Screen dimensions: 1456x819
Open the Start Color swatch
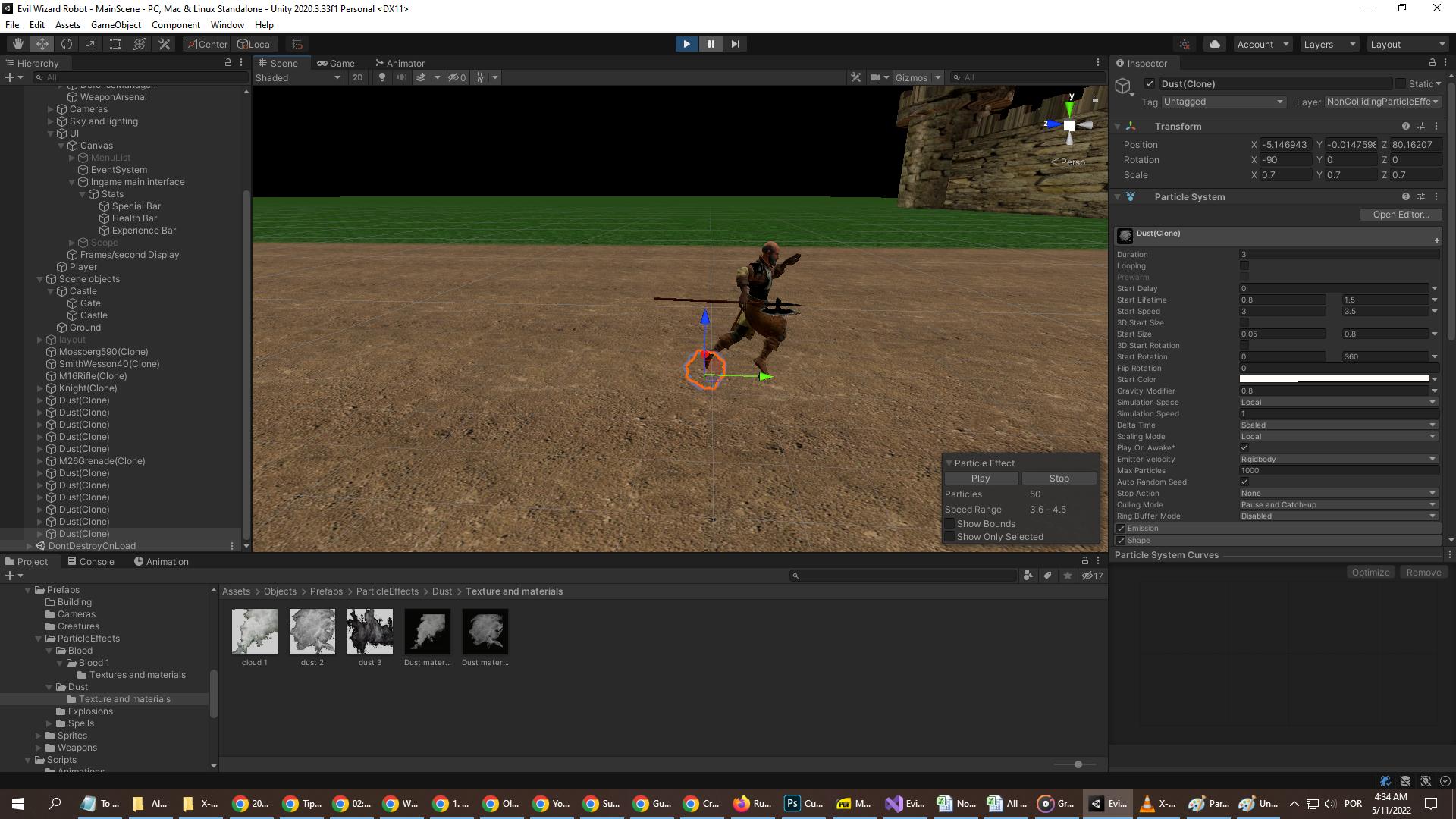1334,379
